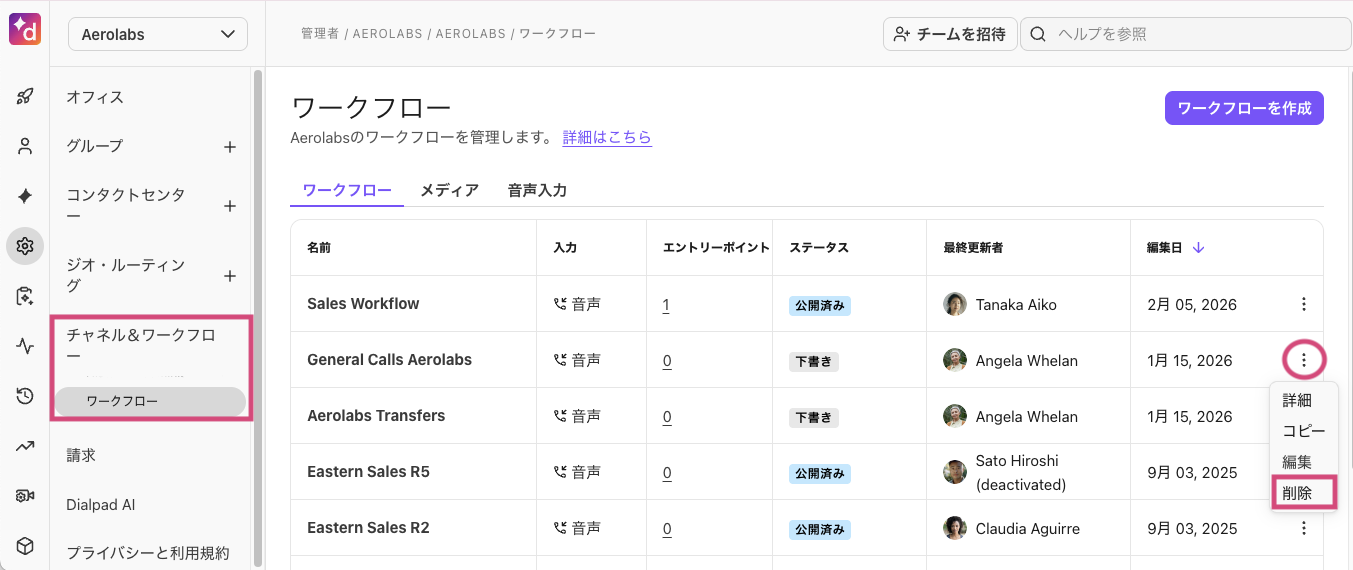Switch to the メディア tab
This screenshot has height=570, width=1353.
(449, 190)
